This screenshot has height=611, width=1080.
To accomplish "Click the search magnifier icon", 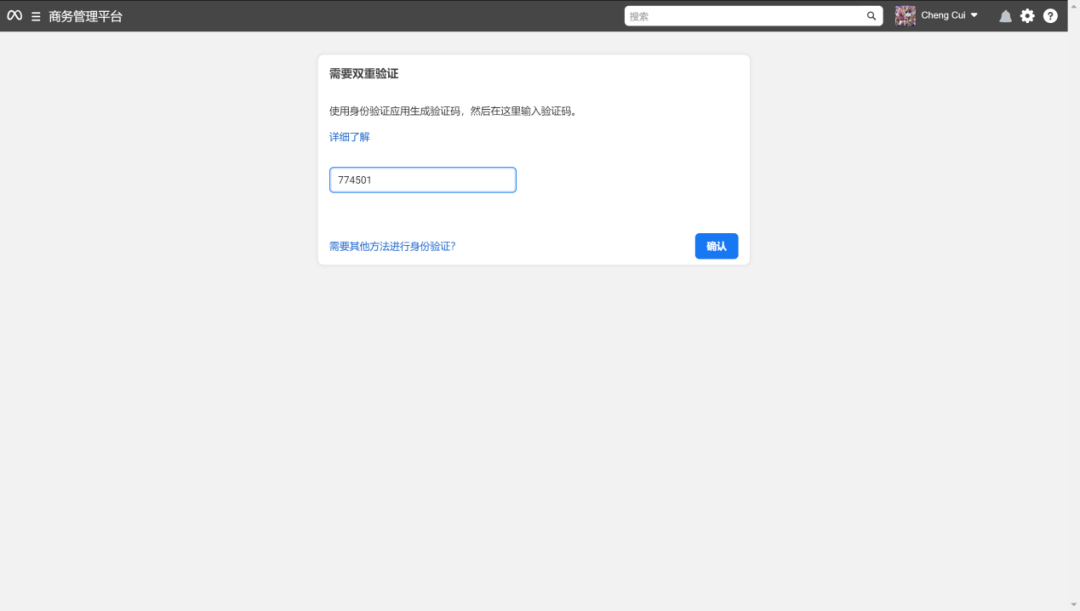I will point(871,15).
